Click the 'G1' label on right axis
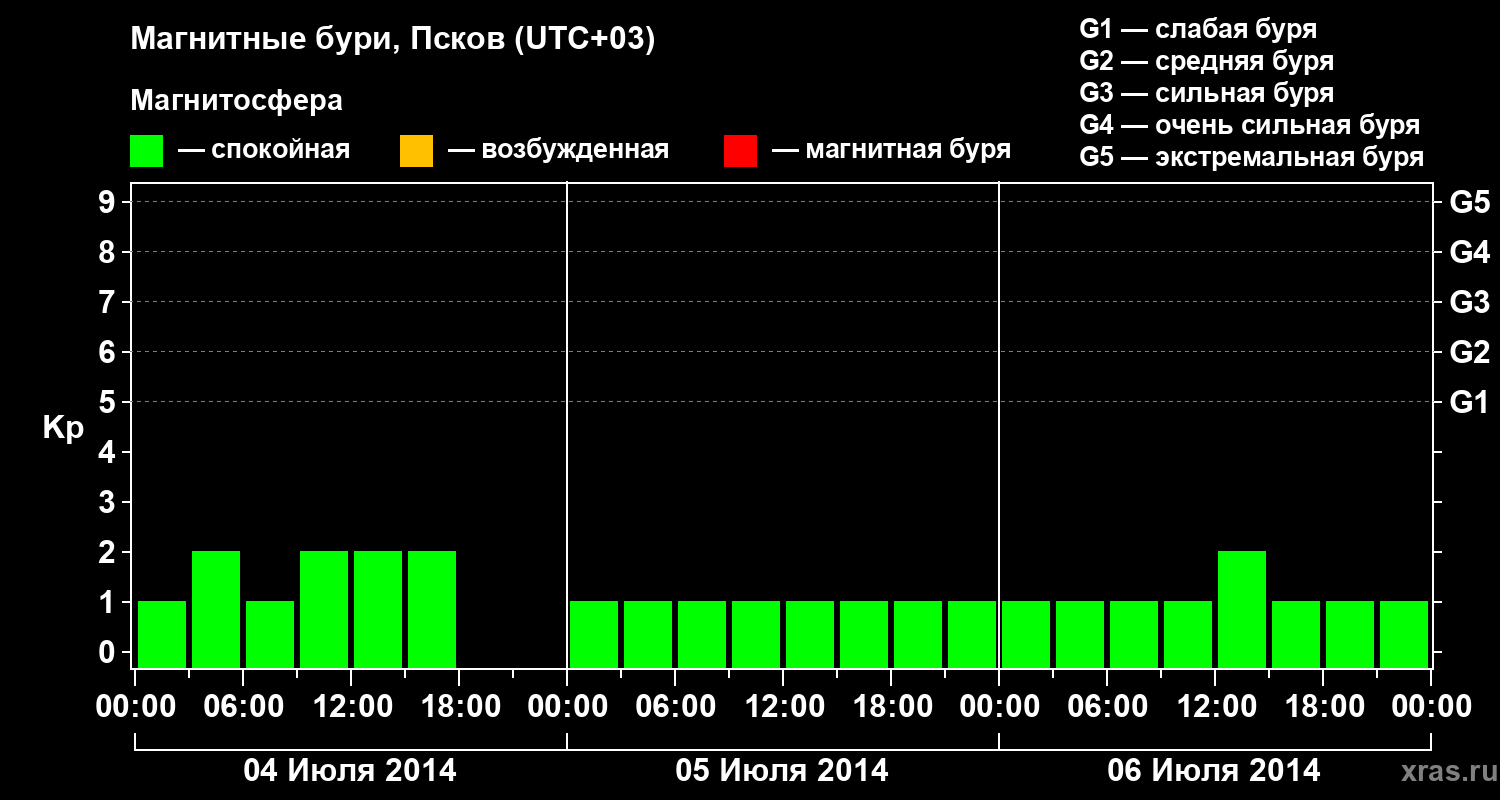This screenshot has height=800, width=1500. (x=1470, y=402)
